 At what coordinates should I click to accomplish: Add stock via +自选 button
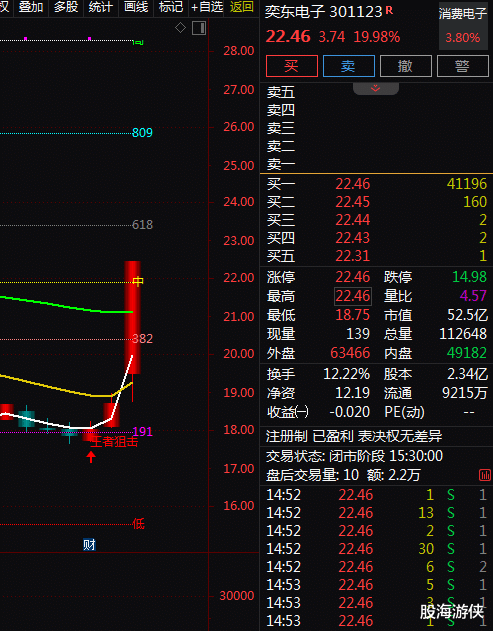[207, 7]
